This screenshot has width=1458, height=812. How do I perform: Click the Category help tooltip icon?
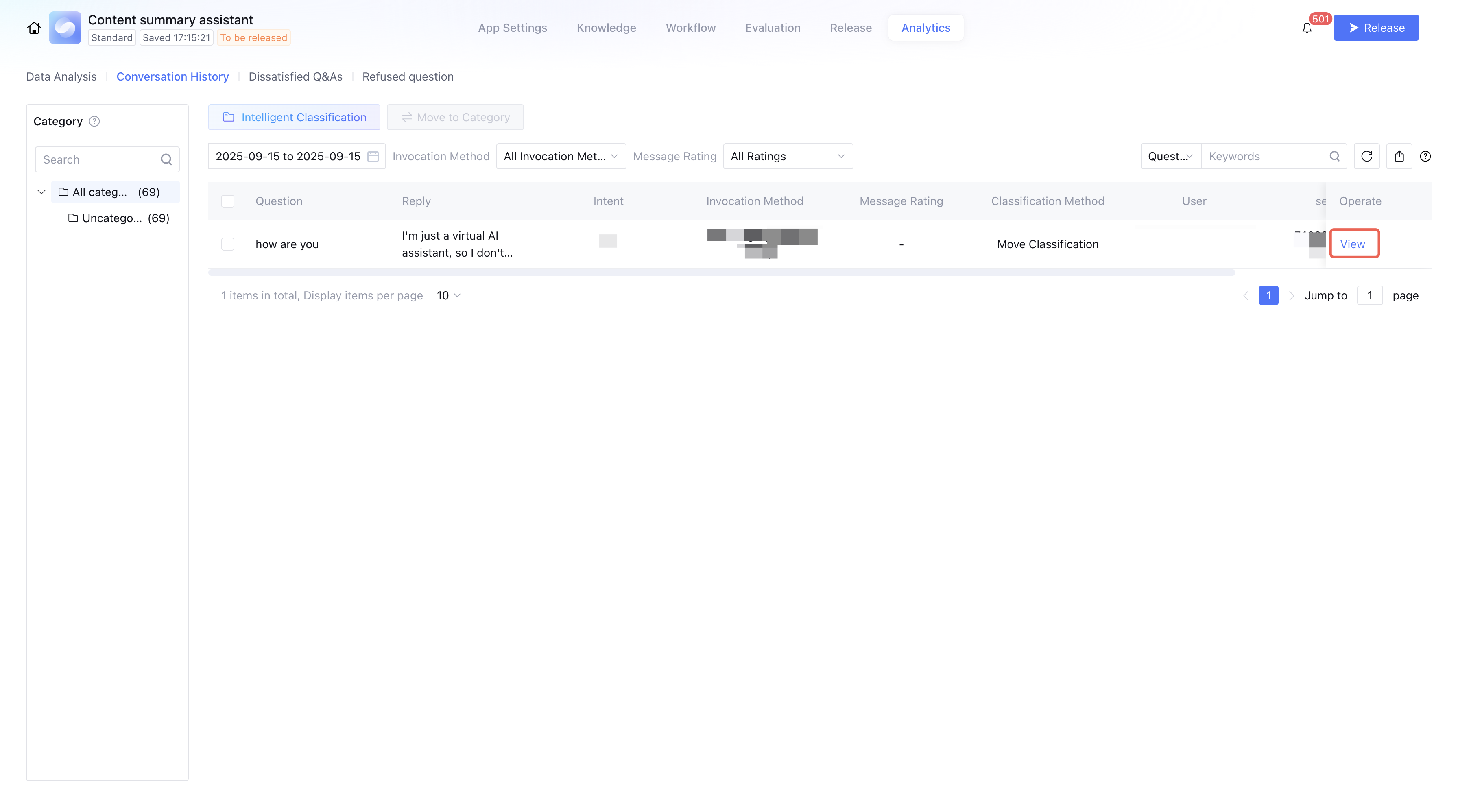tap(94, 121)
